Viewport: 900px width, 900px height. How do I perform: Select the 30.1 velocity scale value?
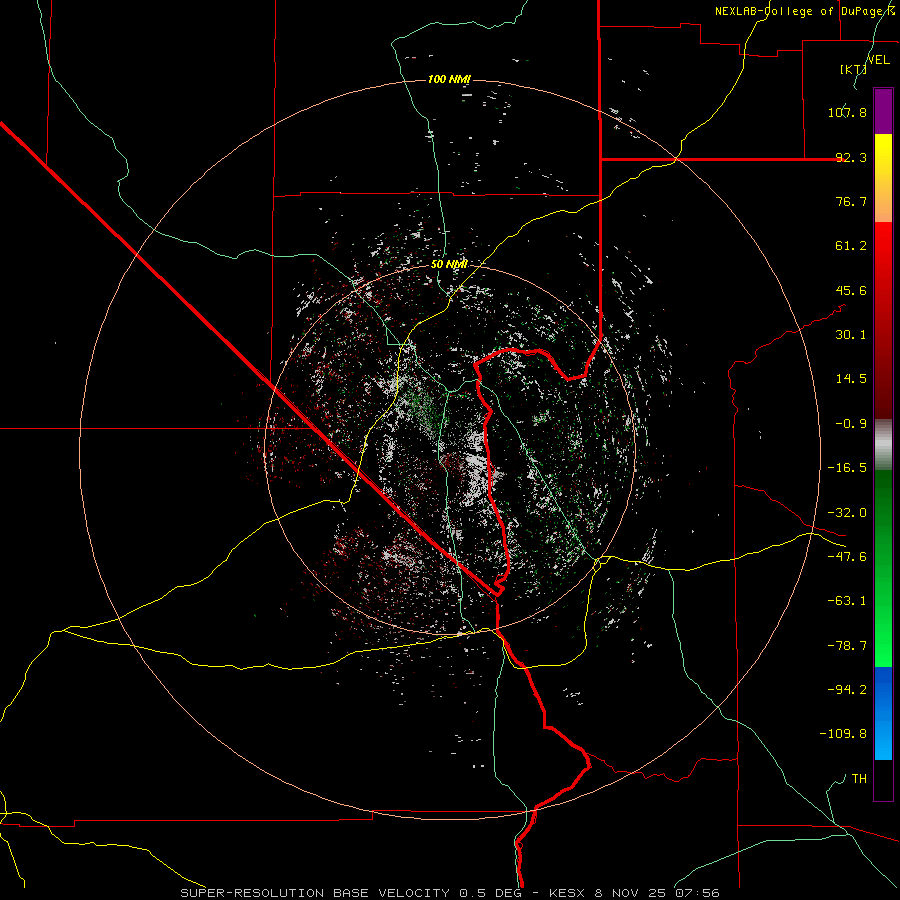pyautogui.click(x=851, y=335)
